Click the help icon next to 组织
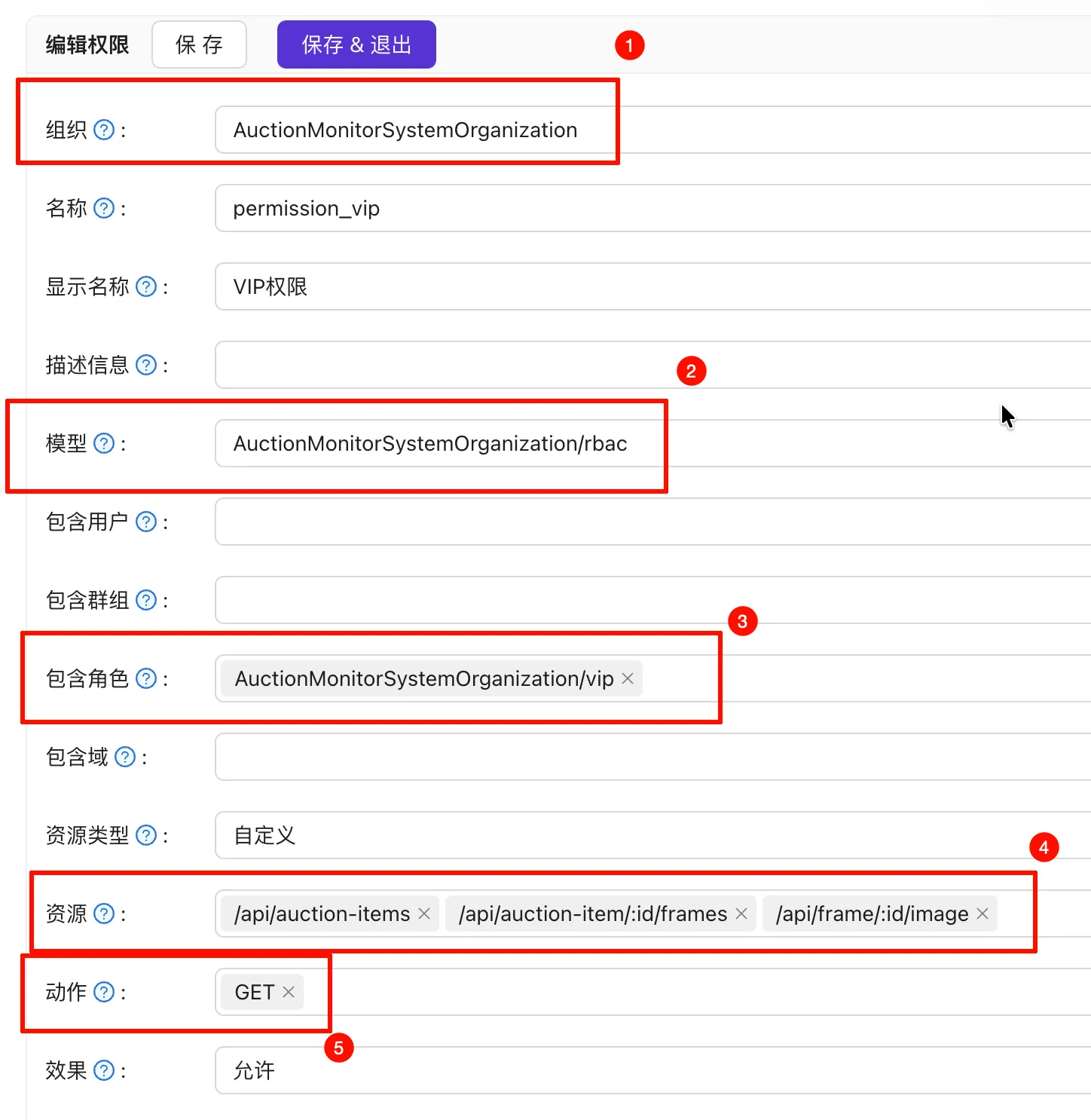Screen dimensions: 1091x1120 [x=104, y=130]
